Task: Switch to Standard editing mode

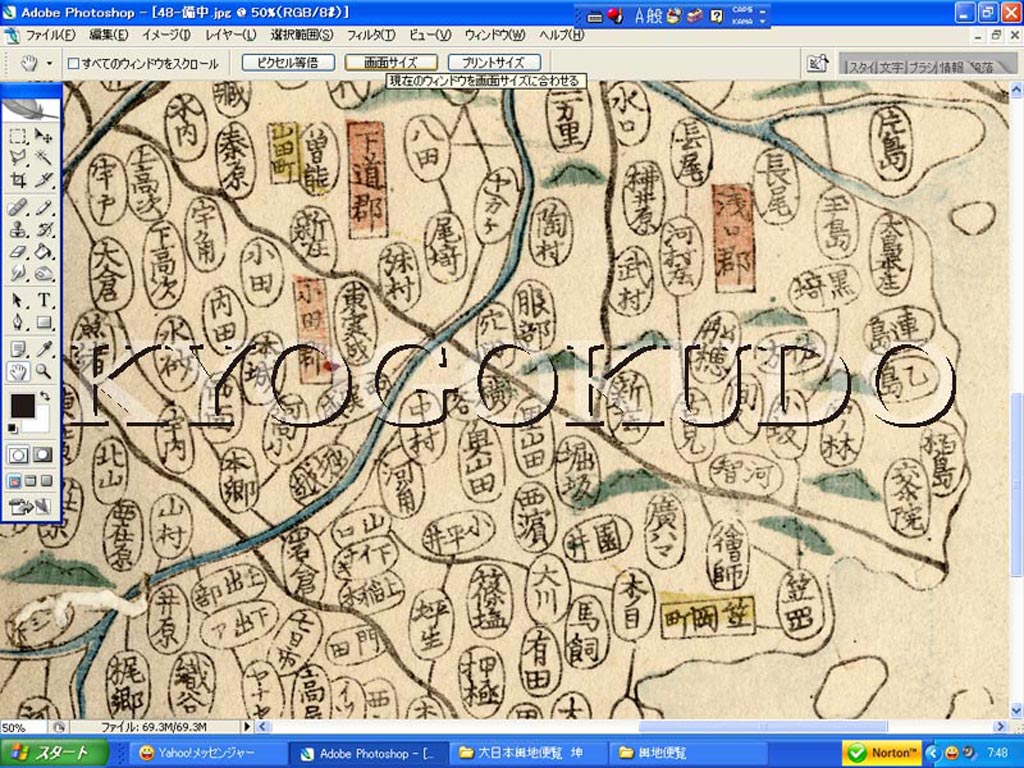Action: point(18,455)
